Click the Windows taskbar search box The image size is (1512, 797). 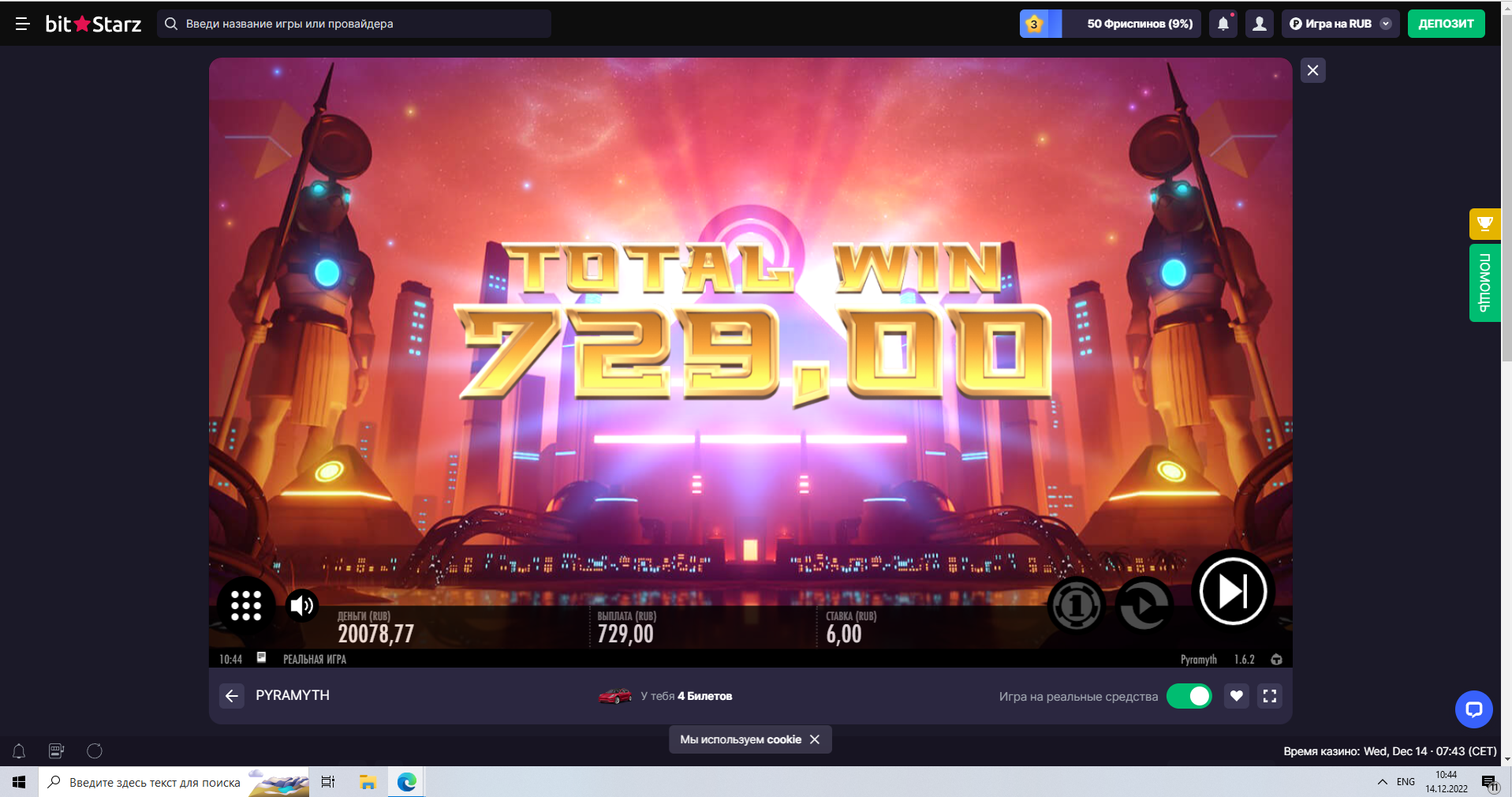[x=174, y=782]
